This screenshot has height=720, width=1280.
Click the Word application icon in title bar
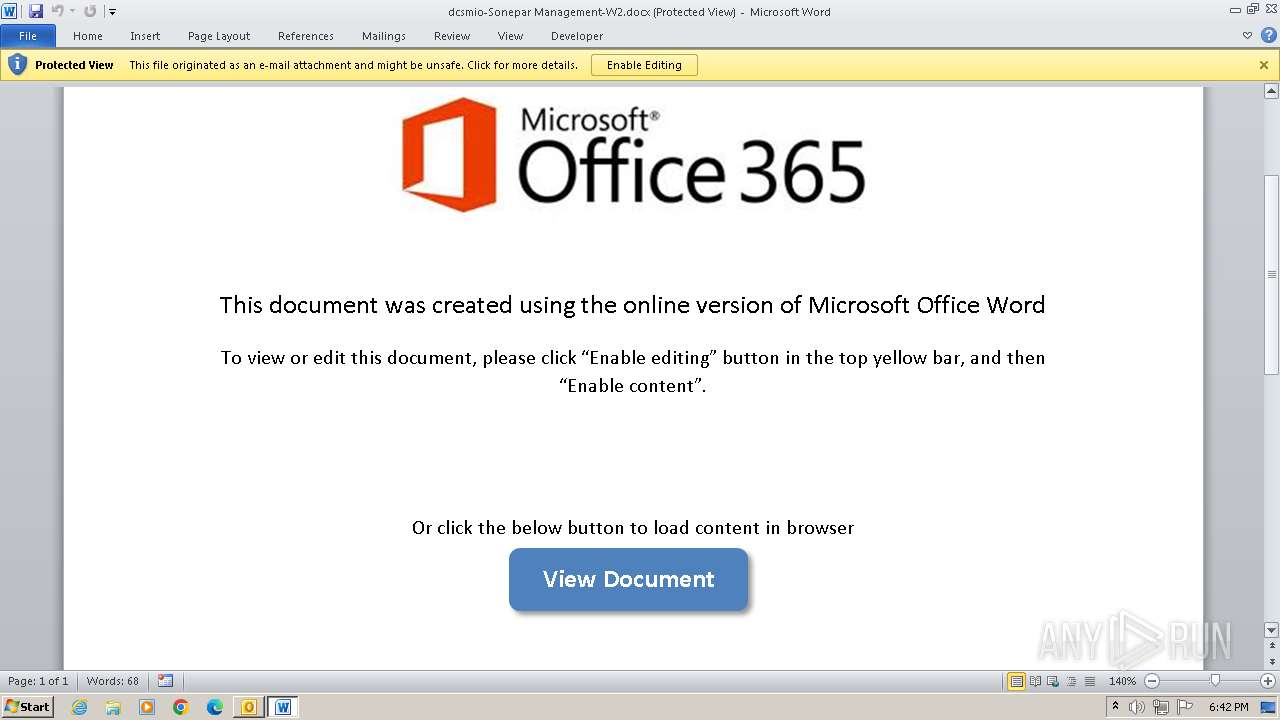point(9,11)
